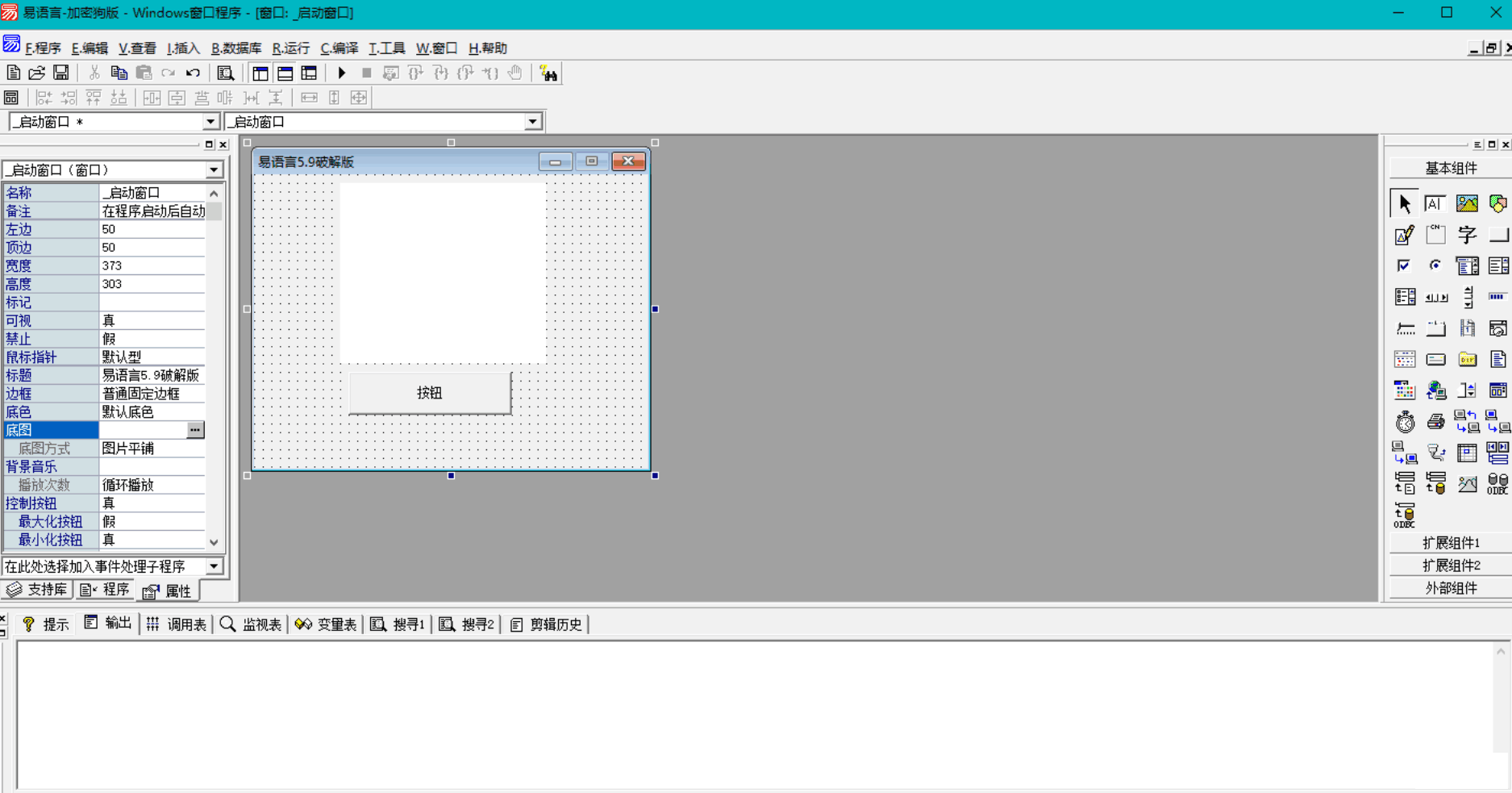The height and width of the screenshot is (793, 1512).
Task: Select the white edit box on the form
Action: (x=443, y=273)
